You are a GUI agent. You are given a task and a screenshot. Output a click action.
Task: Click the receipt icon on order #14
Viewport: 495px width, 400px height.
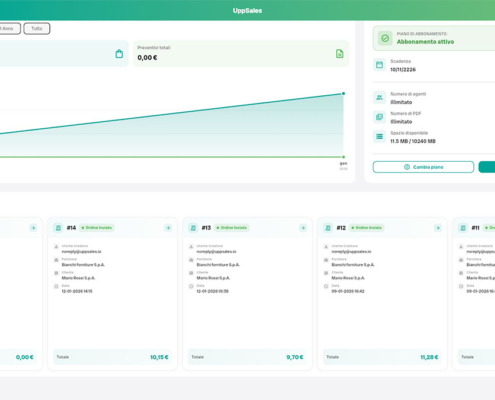pos(58,228)
